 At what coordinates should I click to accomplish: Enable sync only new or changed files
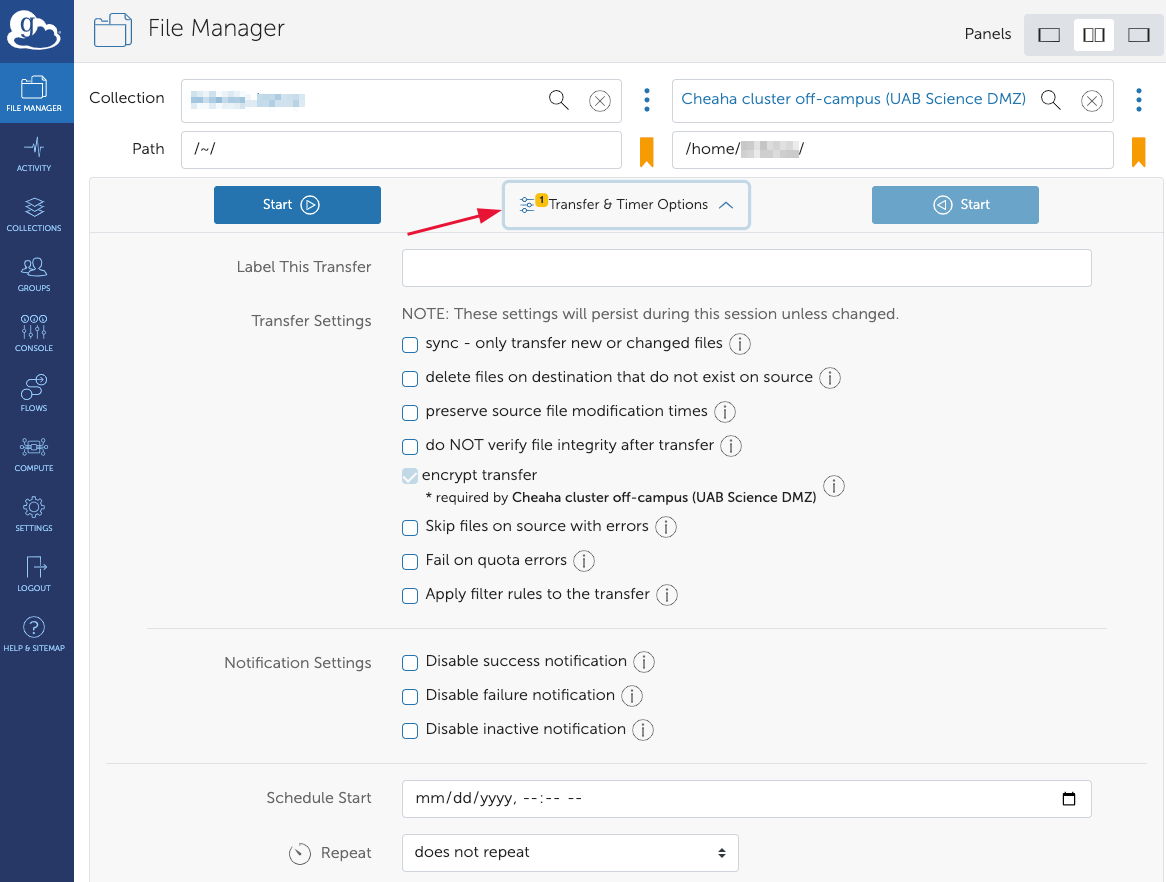pyautogui.click(x=410, y=345)
